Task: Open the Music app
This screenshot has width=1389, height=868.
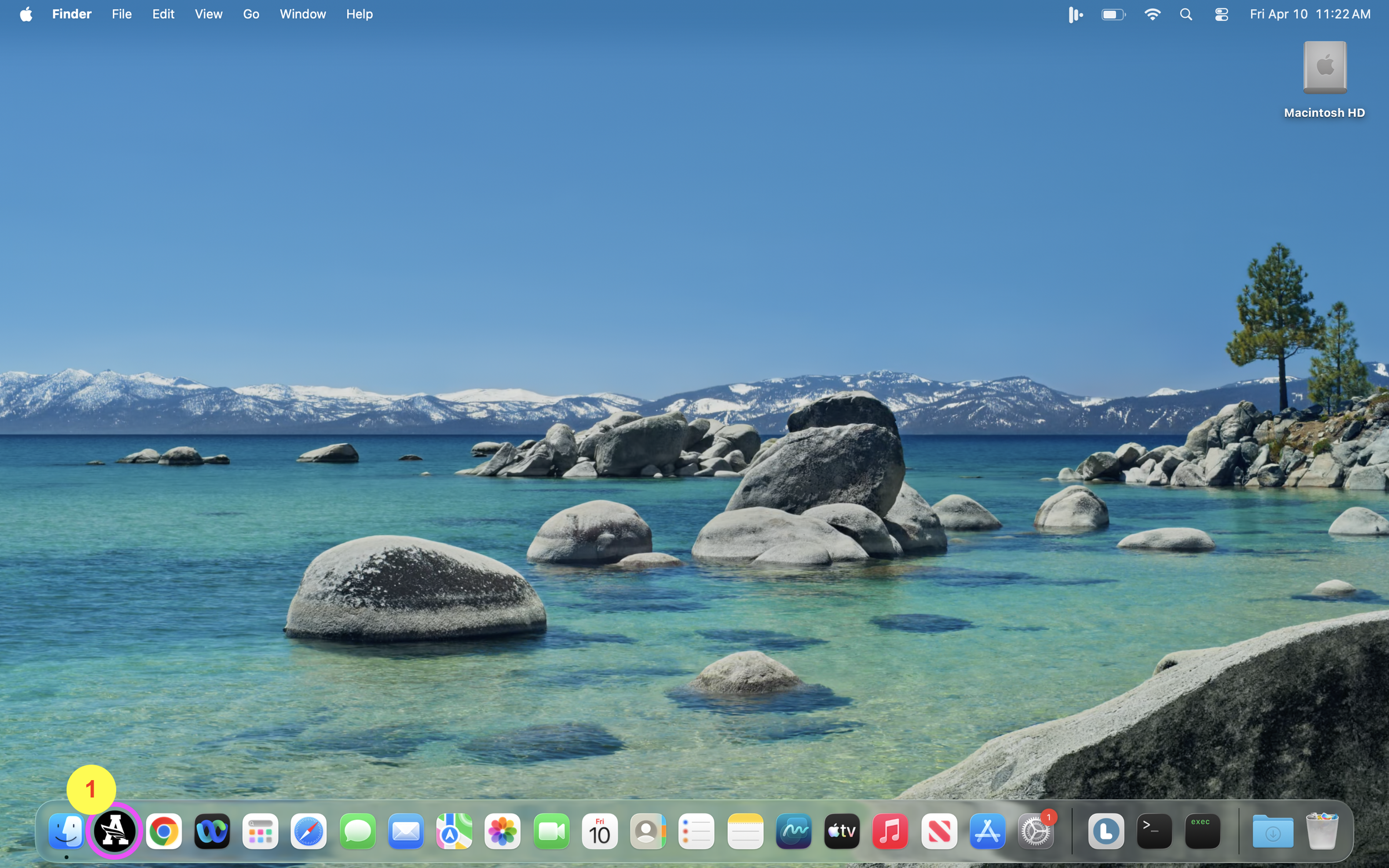Action: (x=890, y=831)
